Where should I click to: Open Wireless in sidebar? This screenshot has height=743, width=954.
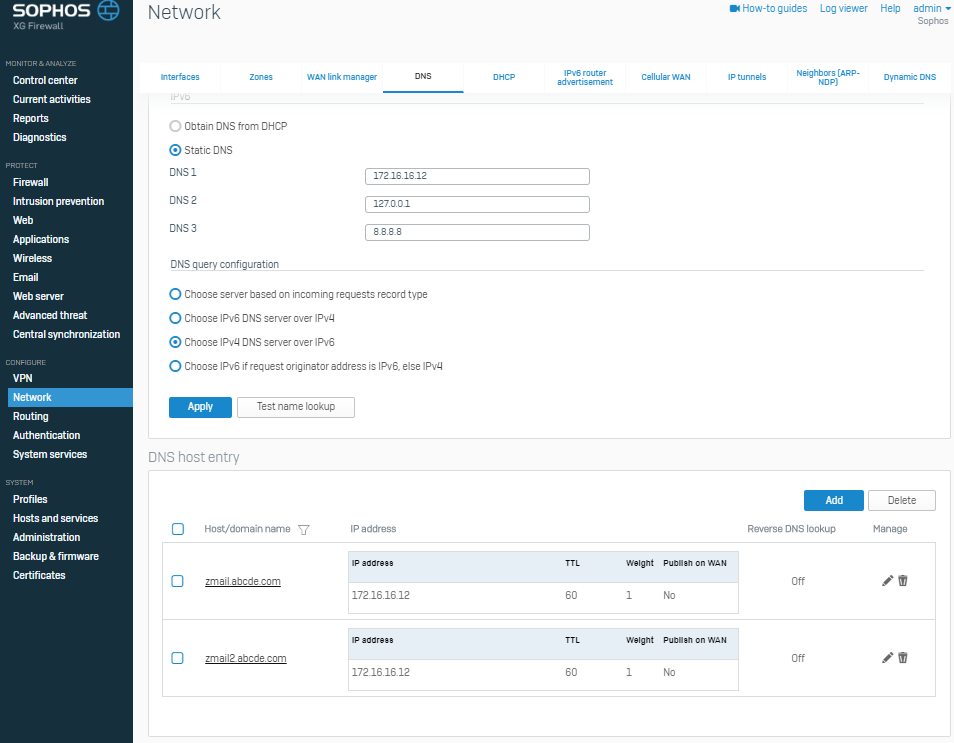[32, 258]
